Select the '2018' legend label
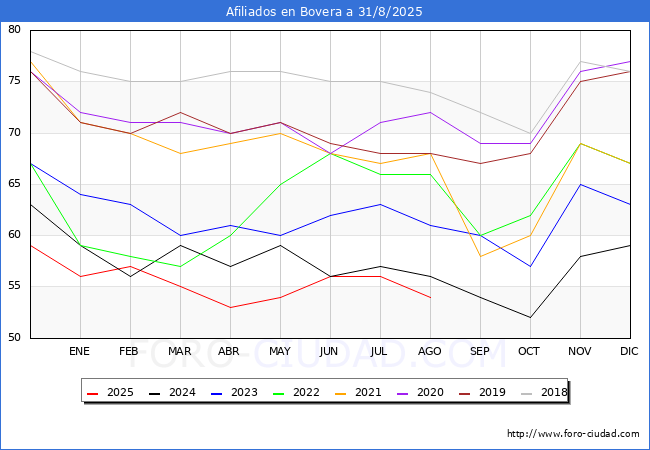The height and width of the screenshot is (450, 650). point(554,392)
